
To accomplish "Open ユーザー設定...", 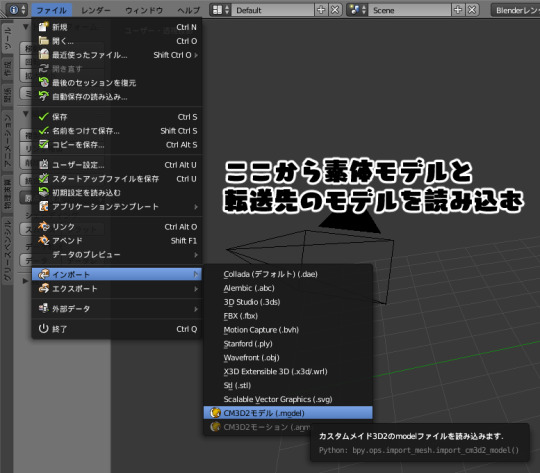I will [x=117, y=165].
